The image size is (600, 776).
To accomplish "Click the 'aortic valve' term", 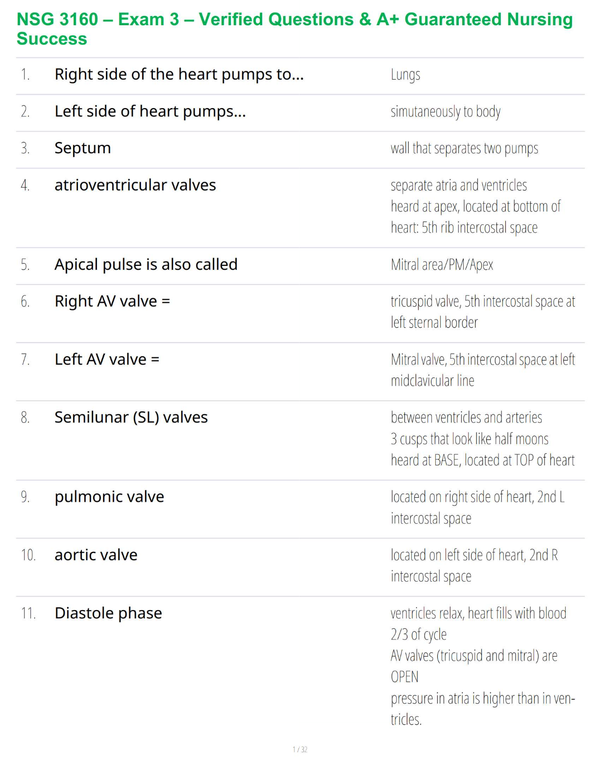I will click(96, 555).
